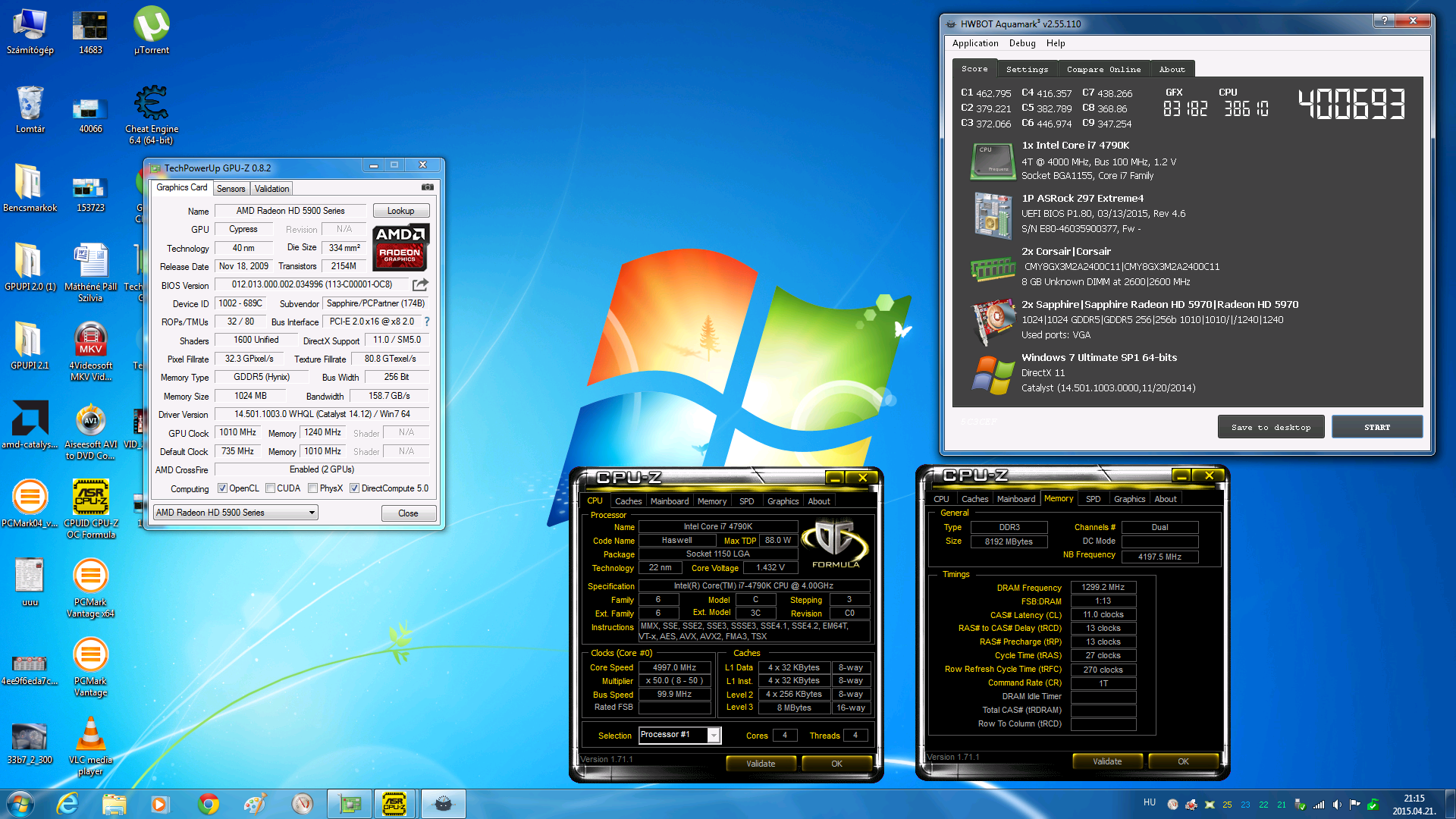Click the Lookup button in GPU-Z
This screenshot has height=819, width=1456.
pyautogui.click(x=400, y=211)
